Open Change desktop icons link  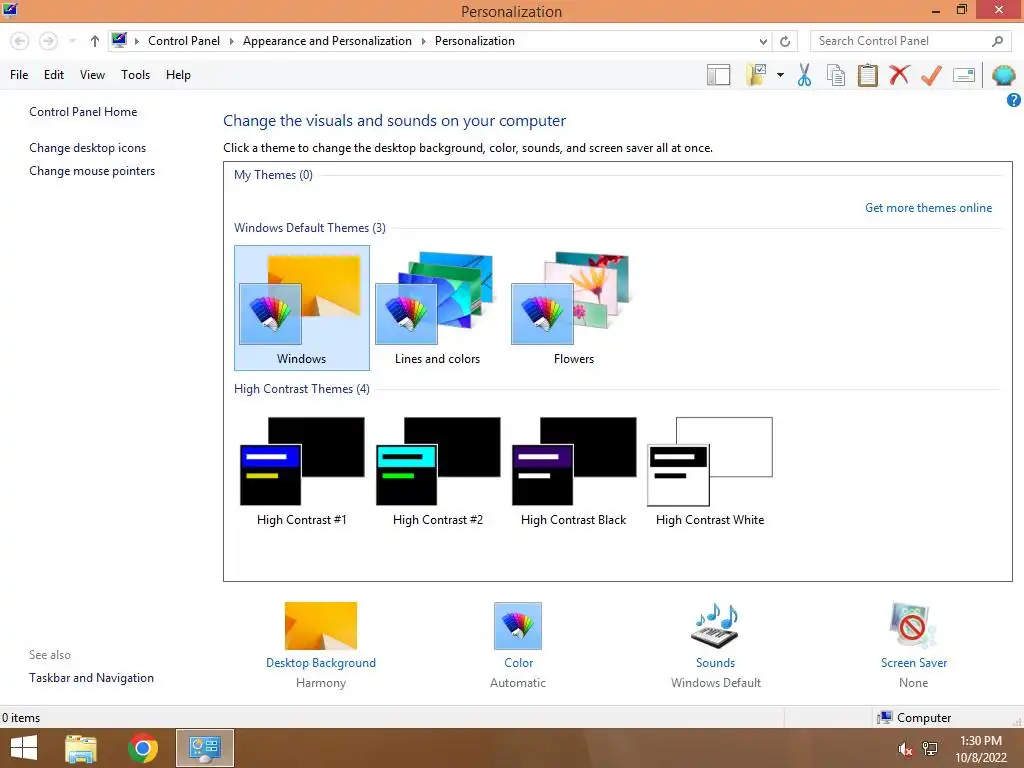pyautogui.click(x=88, y=148)
